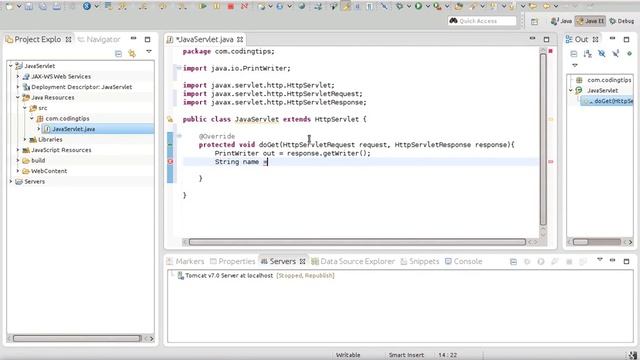Click the Tomcat server icon in Servers view
The width and height of the screenshot is (640, 360).
pos(180,276)
